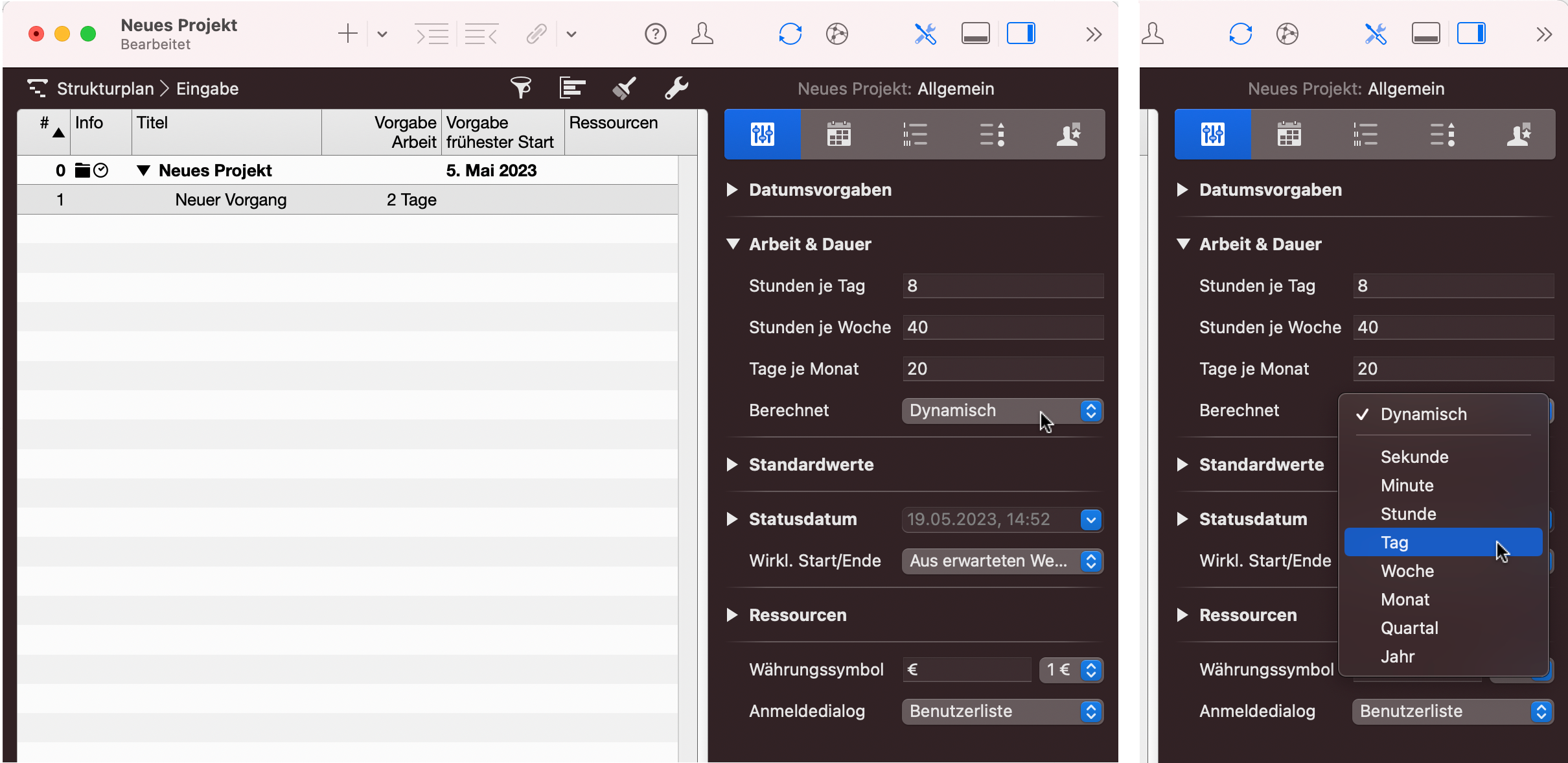The height and width of the screenshot is (763, 1568).
Task: Click the plus add task icon
Action: coord(348,34)
